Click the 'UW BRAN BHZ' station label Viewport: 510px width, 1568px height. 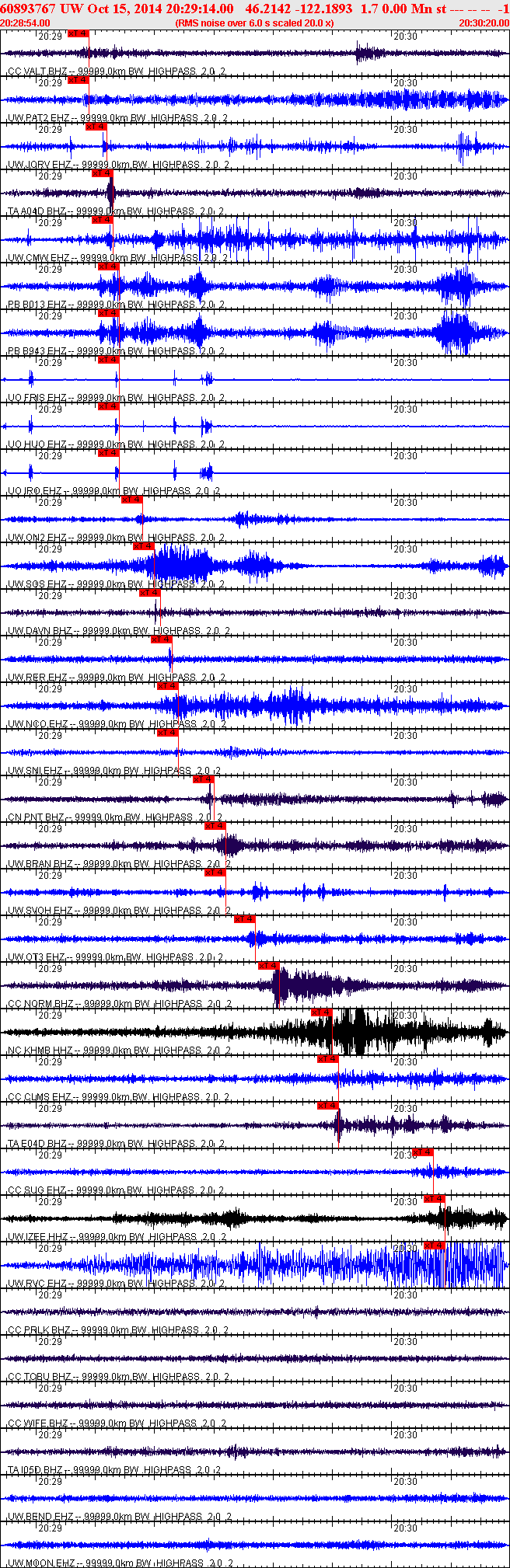coord(40,864)
